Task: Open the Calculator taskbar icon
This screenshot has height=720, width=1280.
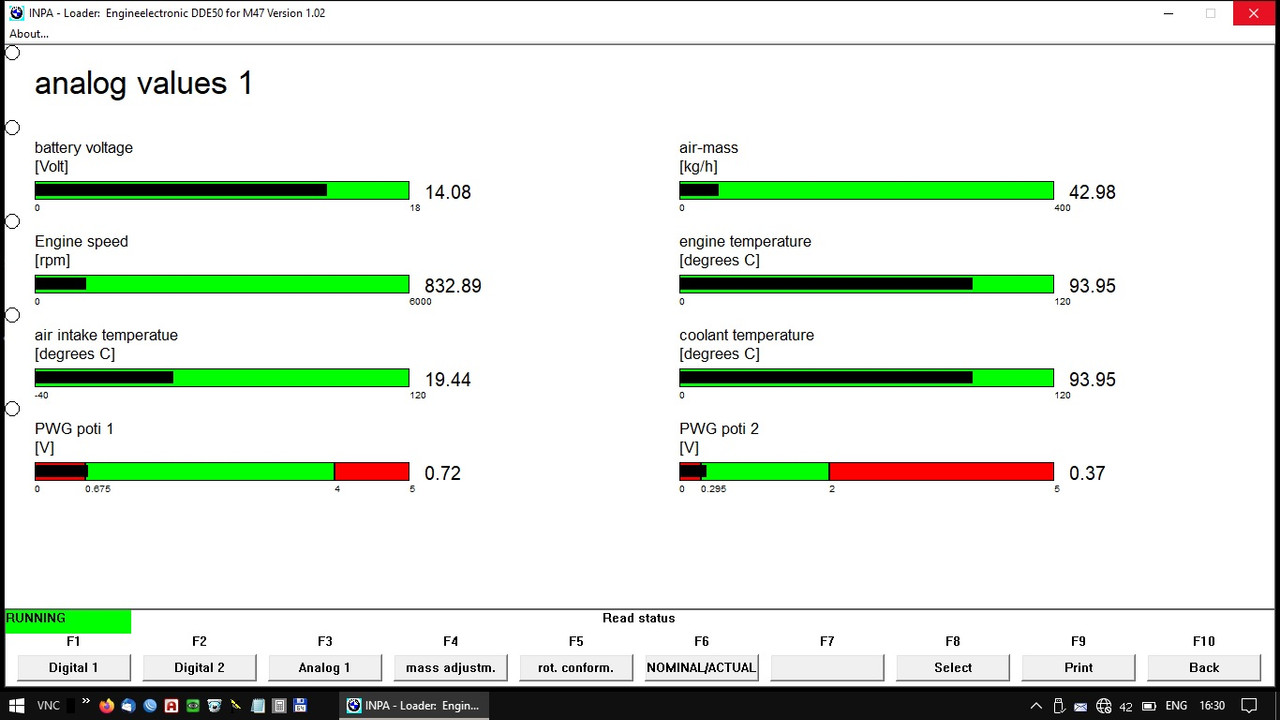Action: 279,706
